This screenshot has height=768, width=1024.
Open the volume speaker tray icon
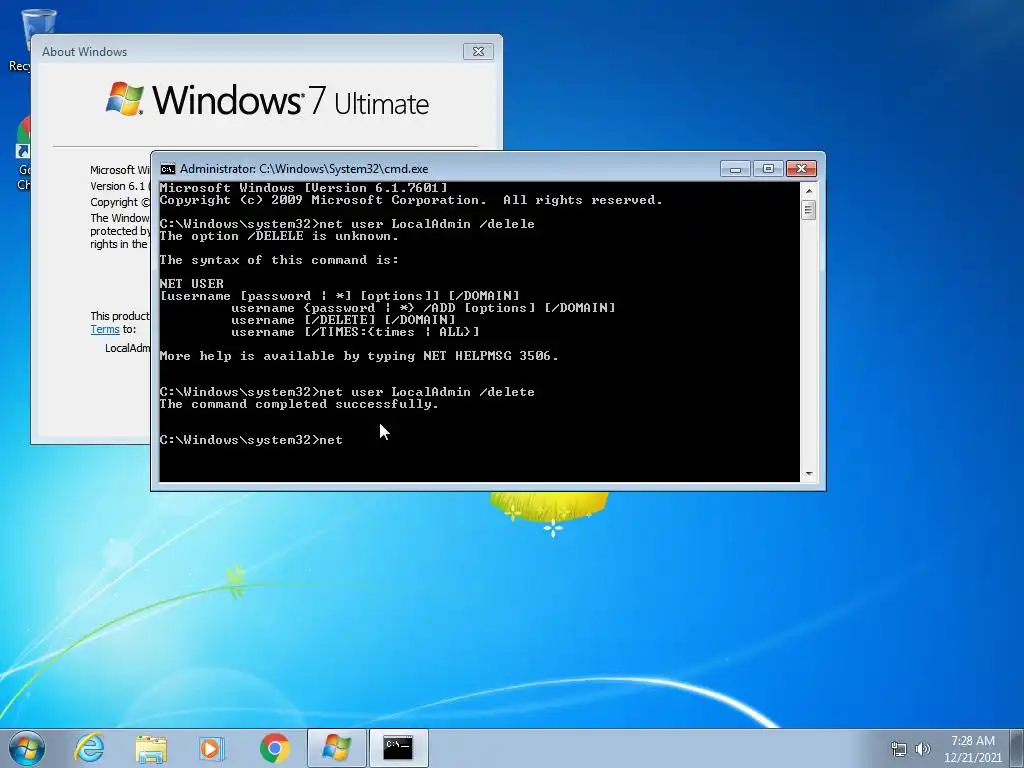[923, 749]
